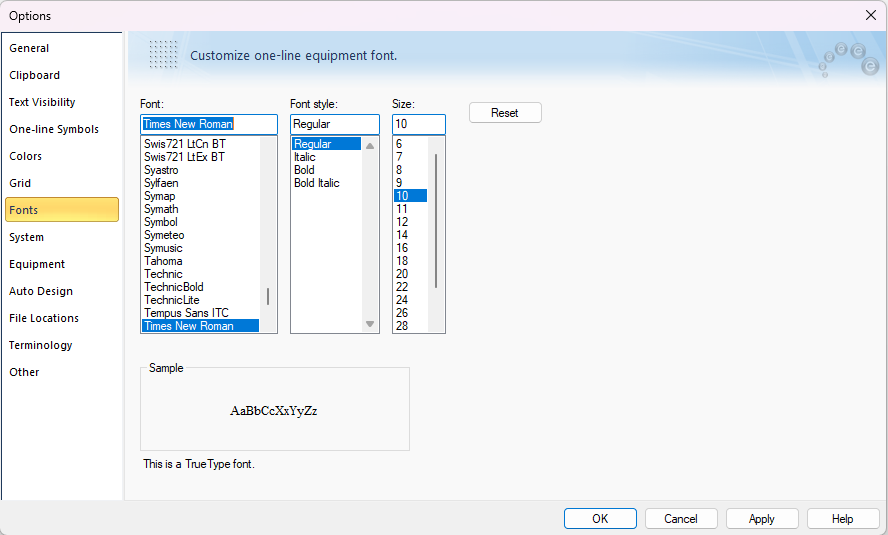Viewport: 888px width, 535px height.
Task: Apply the font changes
Action: [x=762, y=519]
